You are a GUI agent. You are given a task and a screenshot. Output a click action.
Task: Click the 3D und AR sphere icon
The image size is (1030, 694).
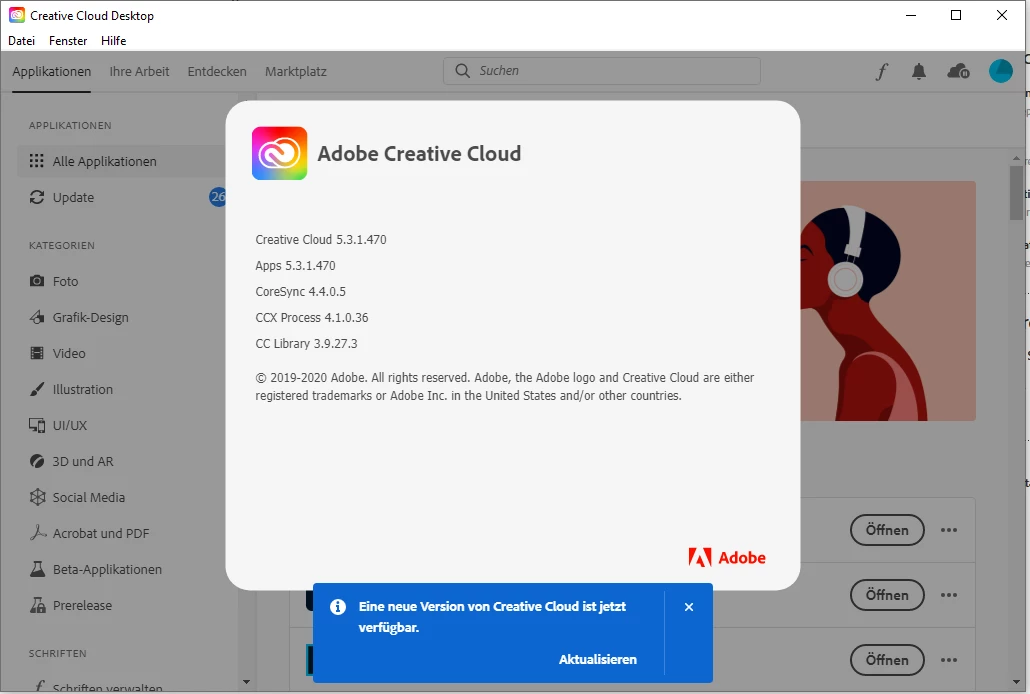[37, 461]
